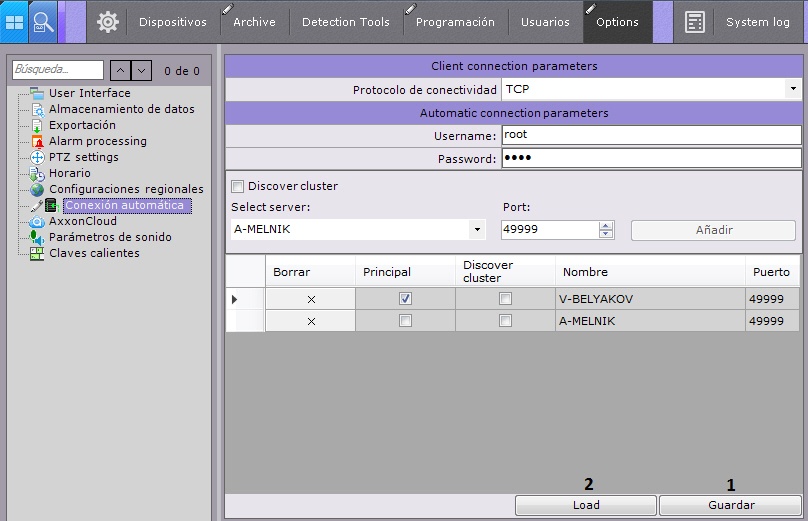
Task: Enable the Discover cluster checkbox above server list
Action: point(238,186)
